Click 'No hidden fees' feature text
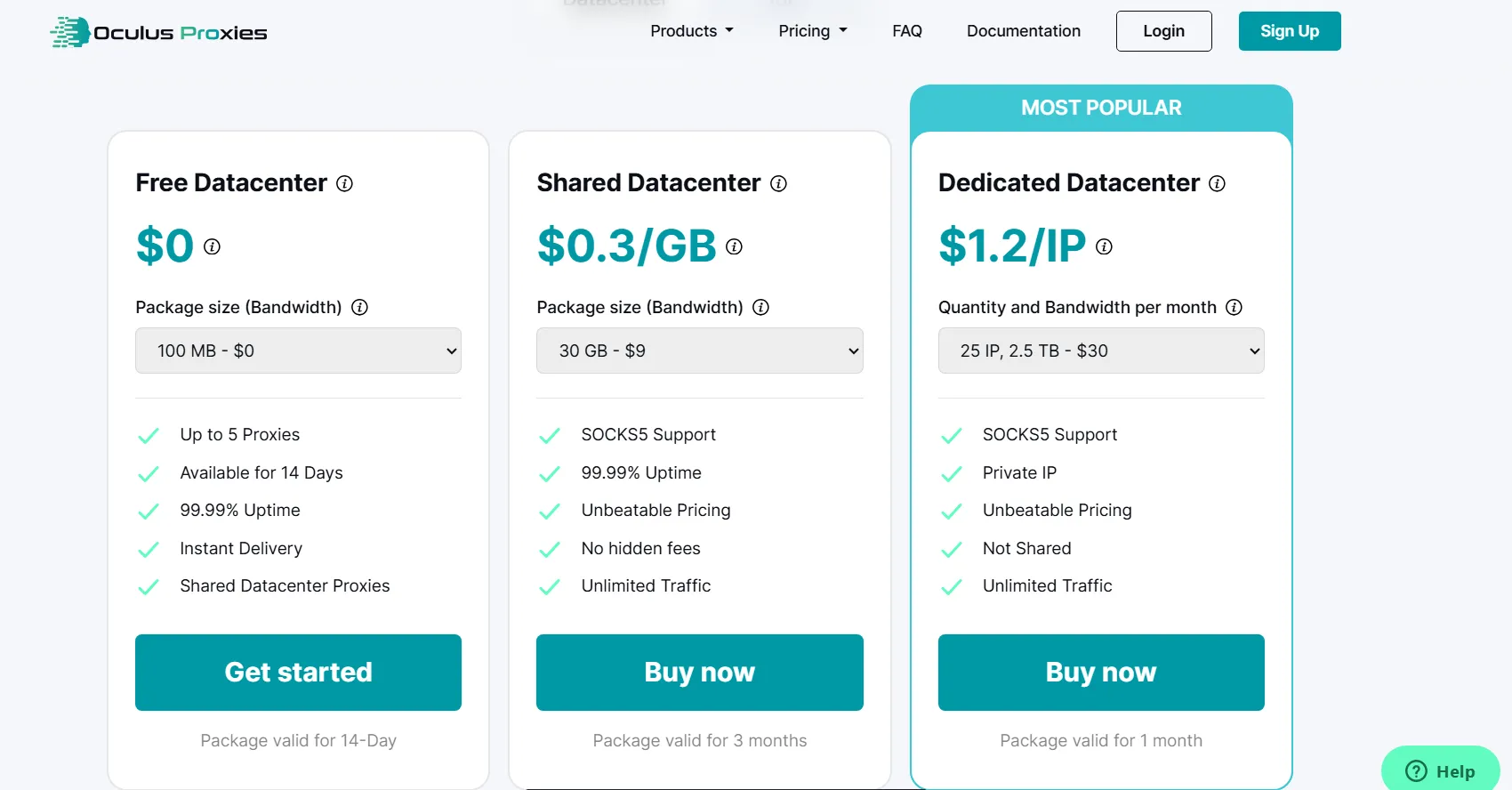The height and width of the screenshot is (790, 1512). 641,548
